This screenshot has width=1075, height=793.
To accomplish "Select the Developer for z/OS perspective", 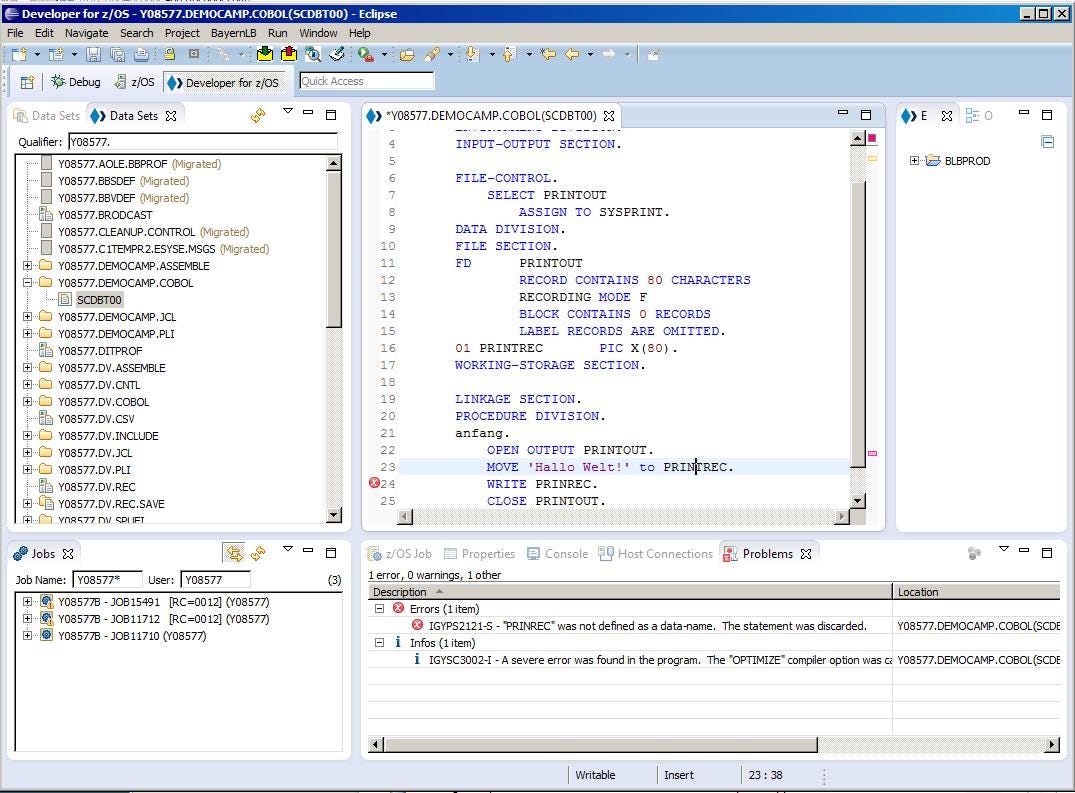I will click(x=222, y=82).
